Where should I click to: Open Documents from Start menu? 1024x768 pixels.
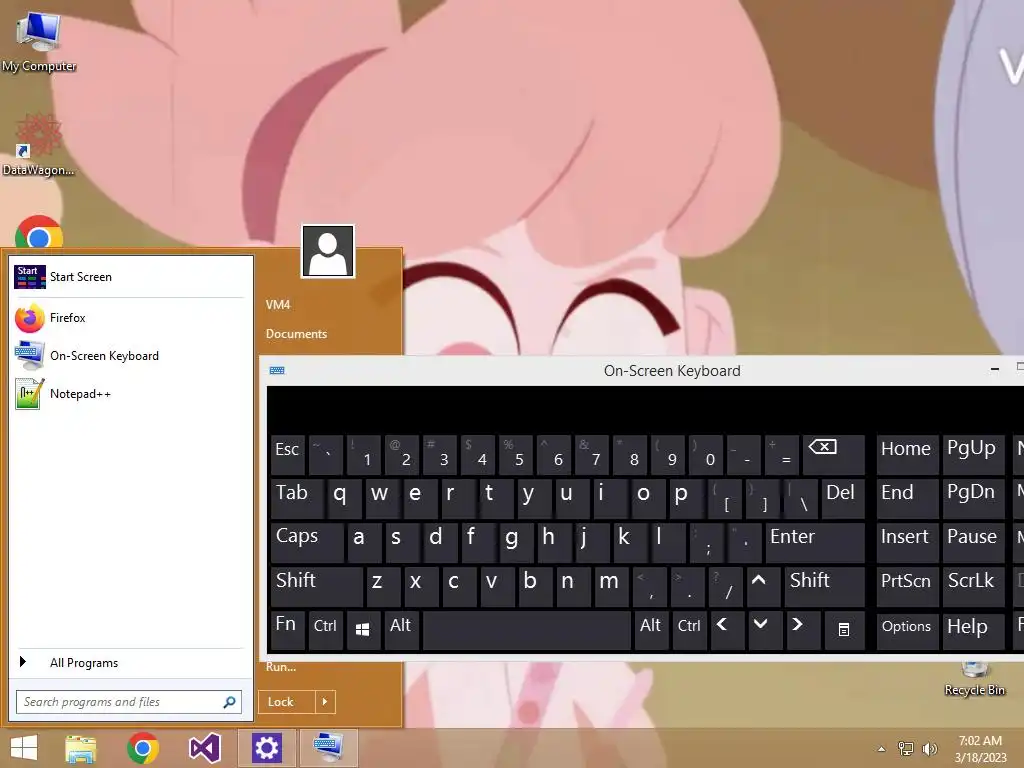(296, 334)
